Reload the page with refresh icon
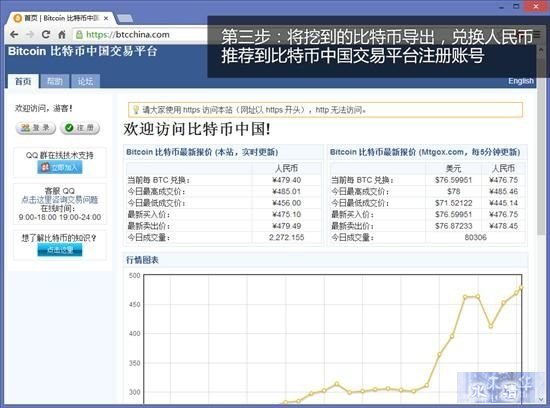The width and height of the screenshot is (550, 408). [x=46, y=34]
